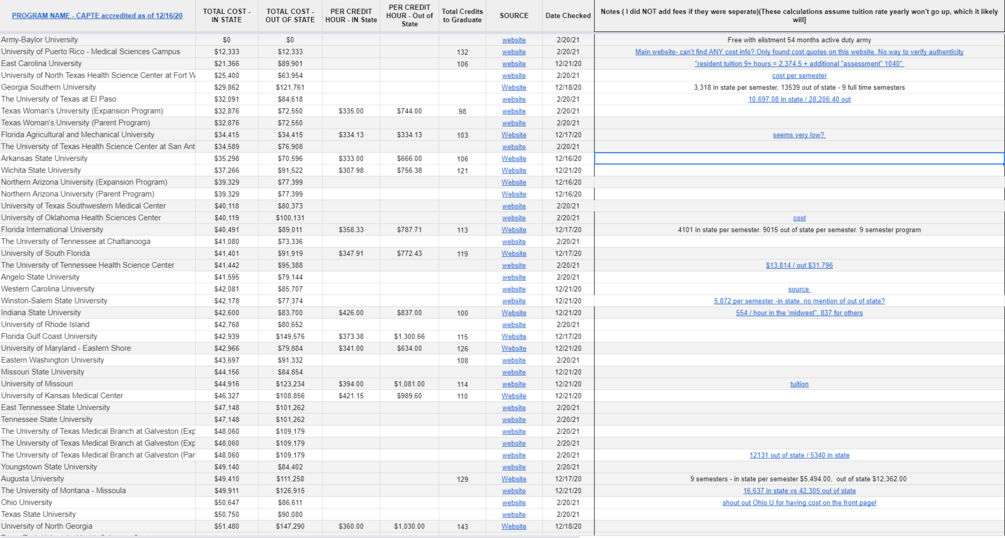Screen dimensions: 1005x538
Task: Open the website link for University of Missouri
Action: 513,384
